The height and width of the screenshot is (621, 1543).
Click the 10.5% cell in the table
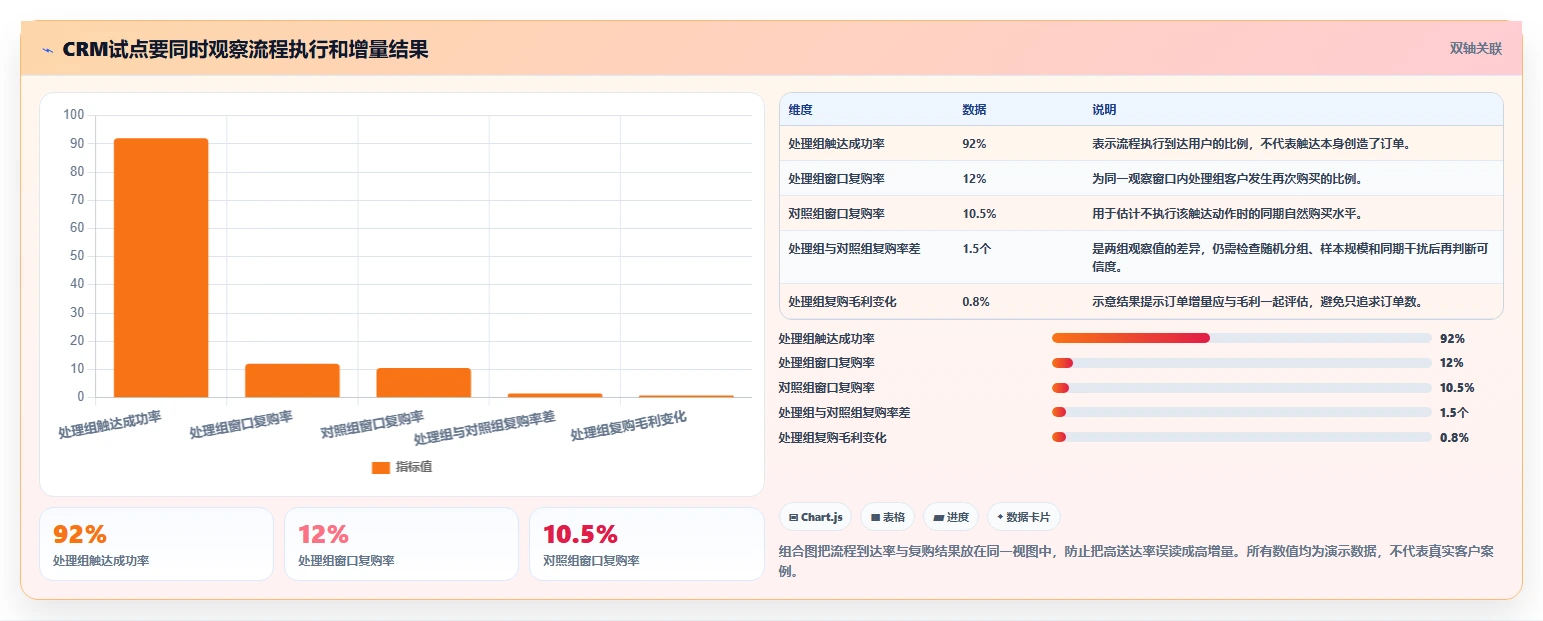pyautogui.click(x=979, y=214)
